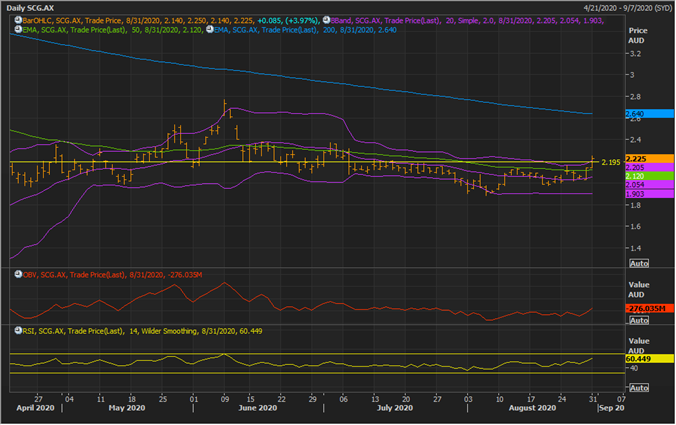Click the blue EMA 200 legend icon
The image size is (676, 425).
coord(210,29)
